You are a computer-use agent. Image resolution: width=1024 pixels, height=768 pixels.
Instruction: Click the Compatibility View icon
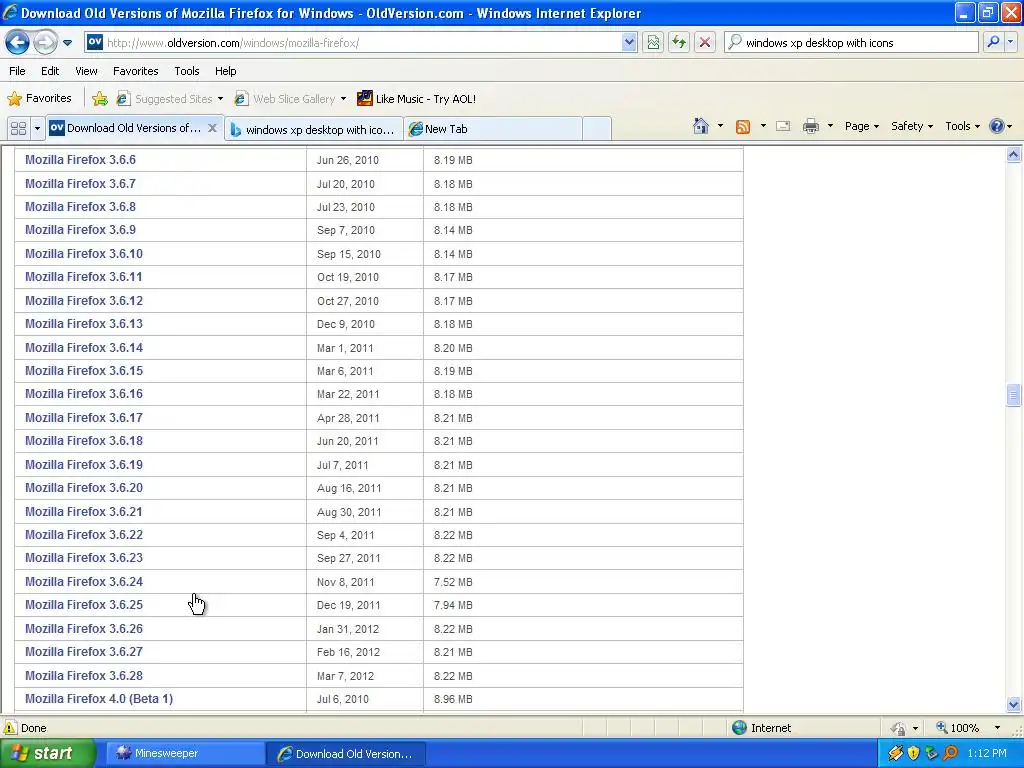[x=653, y=42]
